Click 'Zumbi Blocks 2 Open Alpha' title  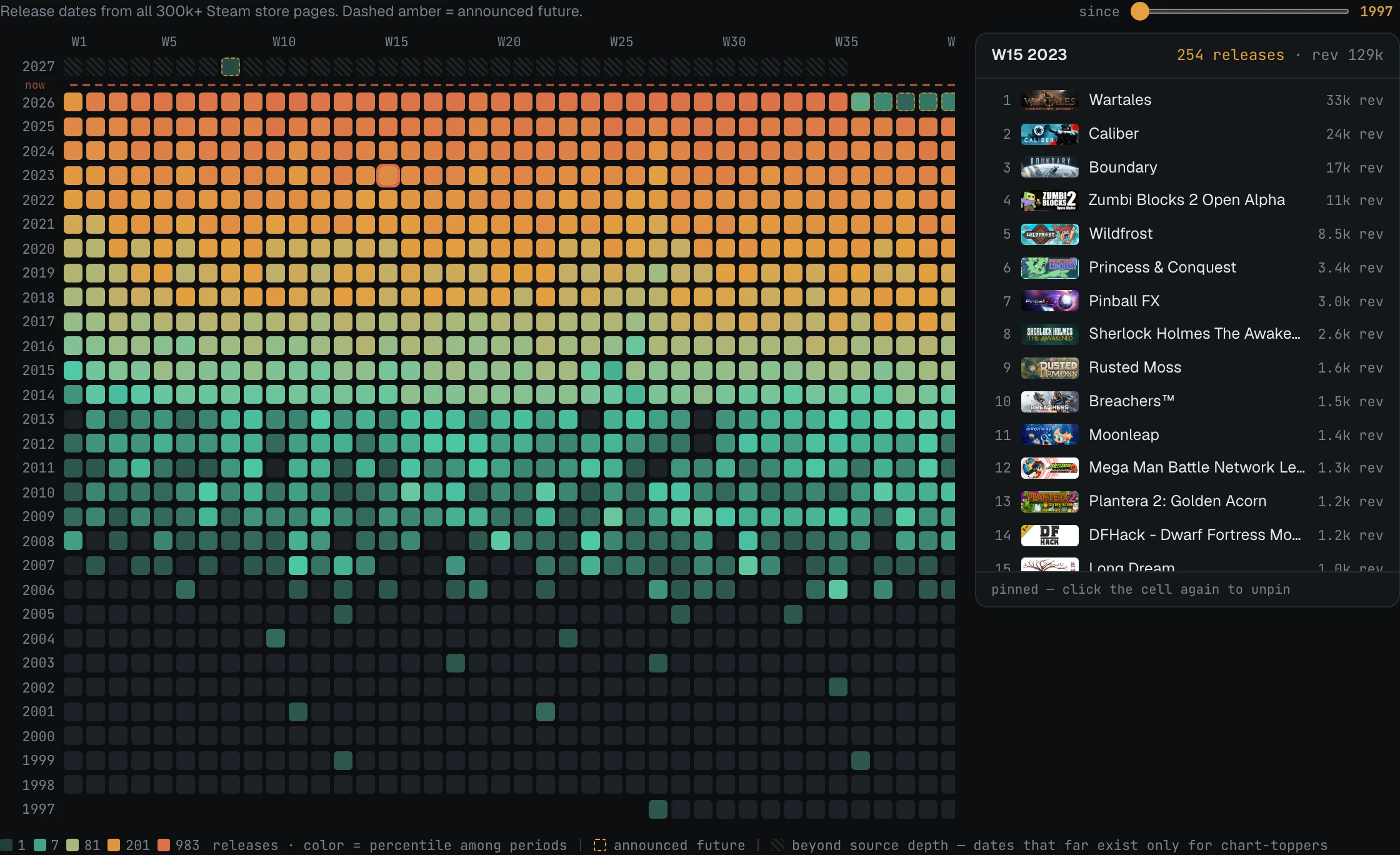pos(1187,200)
